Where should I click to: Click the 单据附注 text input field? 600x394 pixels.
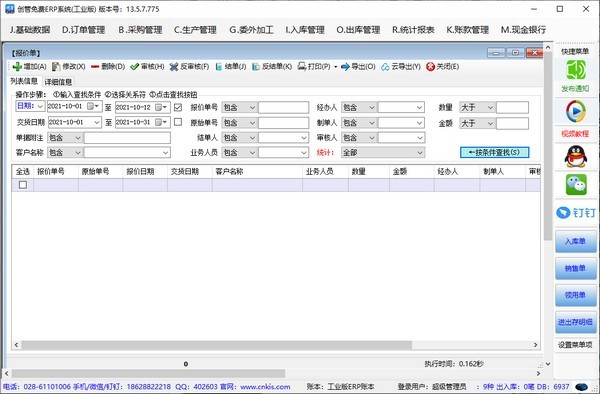coord(127,138)
